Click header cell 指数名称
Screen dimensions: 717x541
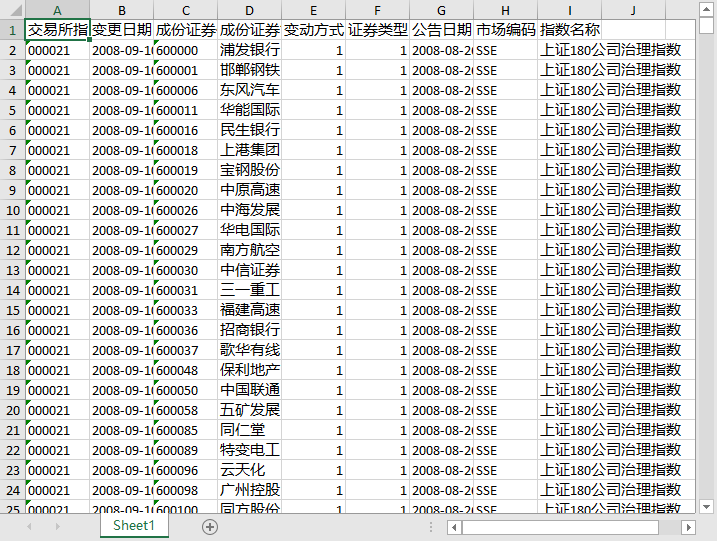(x=570, y=30)
